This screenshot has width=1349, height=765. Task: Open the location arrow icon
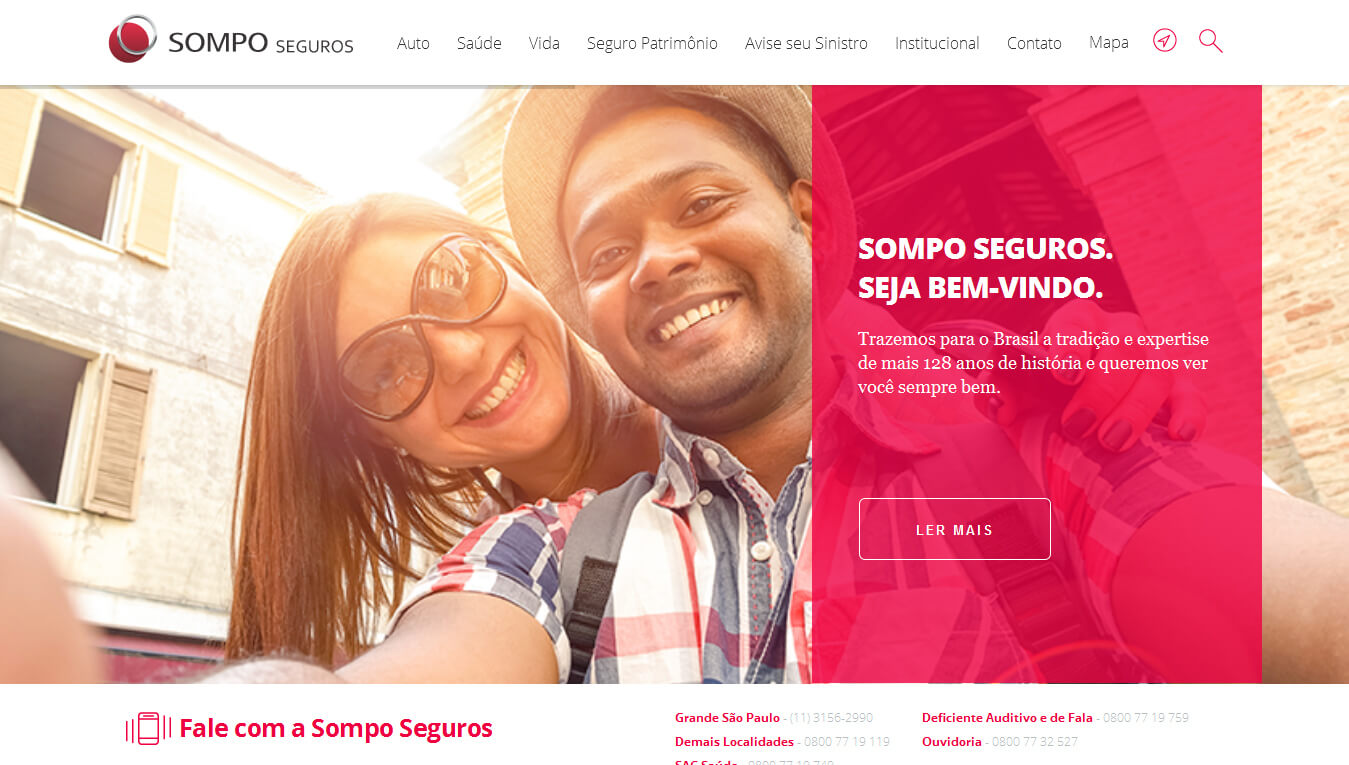point(1164,41)
